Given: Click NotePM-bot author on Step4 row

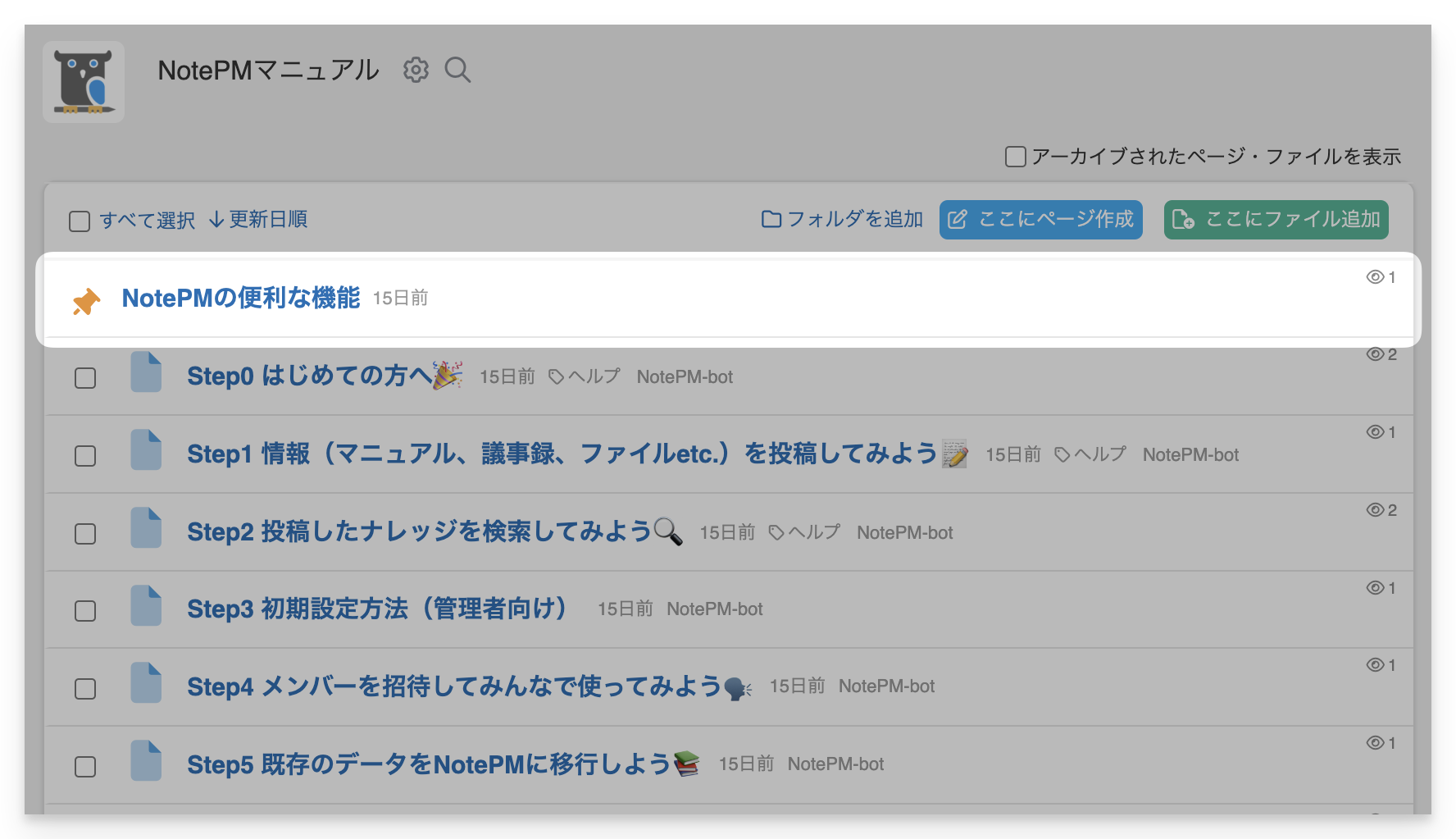Looking at the screenshot, I should pyautogui.click(x=886, y=686).
